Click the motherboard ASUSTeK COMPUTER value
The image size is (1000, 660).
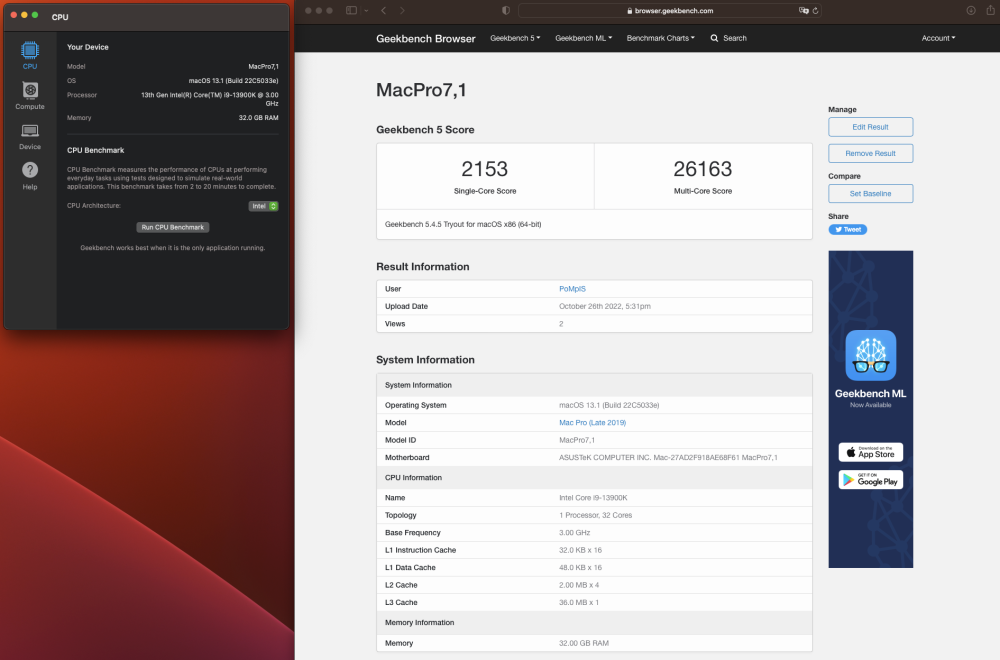coord(668,458)
